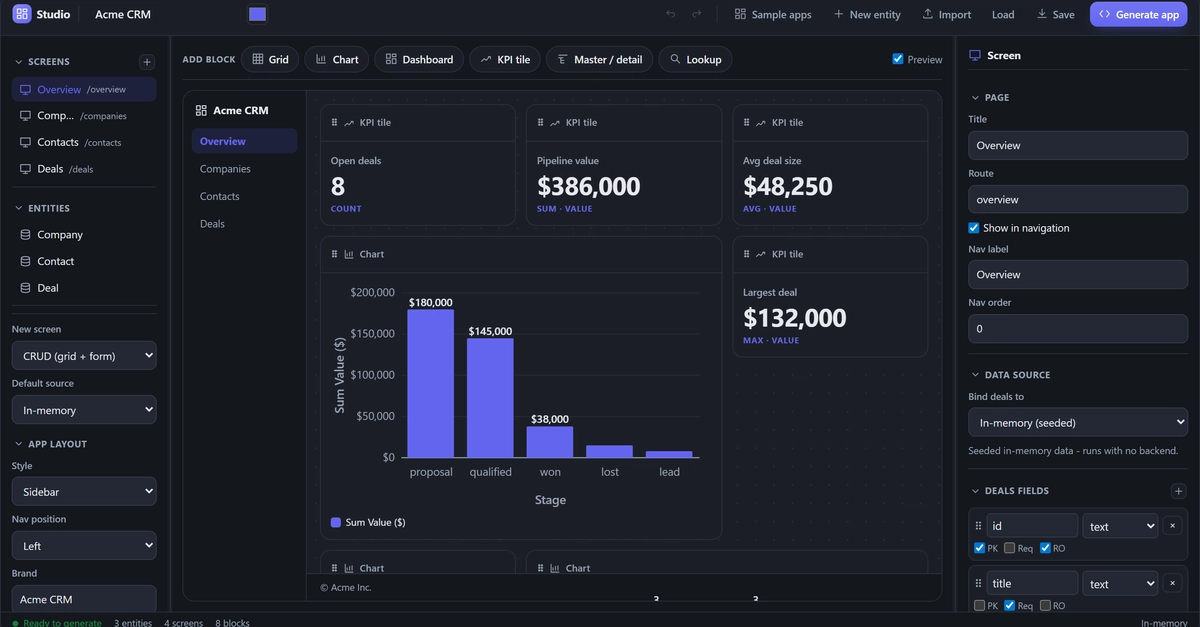
Task: Click the New entity button
Action: pyautogui.click(x=866, y=14)
